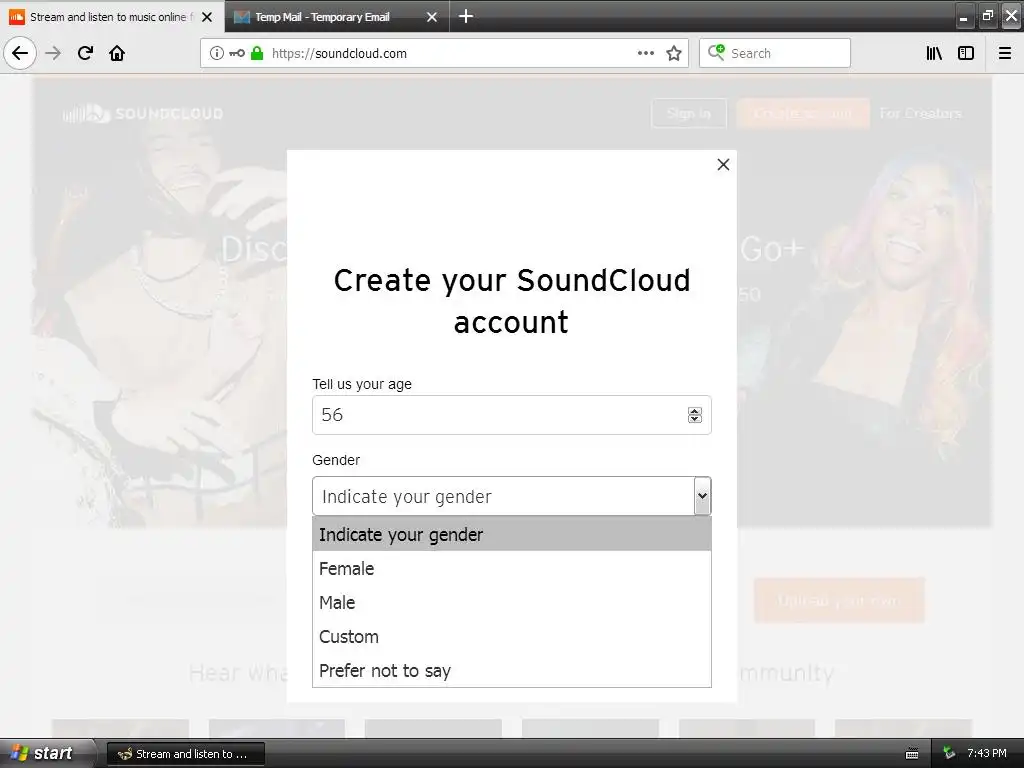Screen dimensions: 1024x768
Task: Collapse the gender dropdown arrow
Action: point(702,496)
